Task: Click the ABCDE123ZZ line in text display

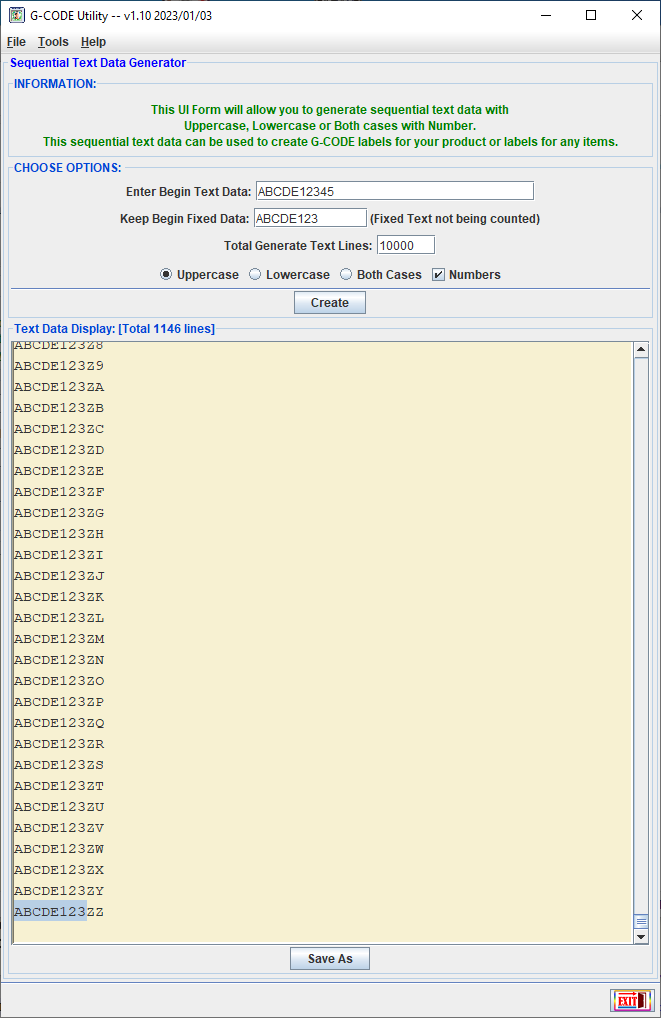Action: [x=59, y=912]
